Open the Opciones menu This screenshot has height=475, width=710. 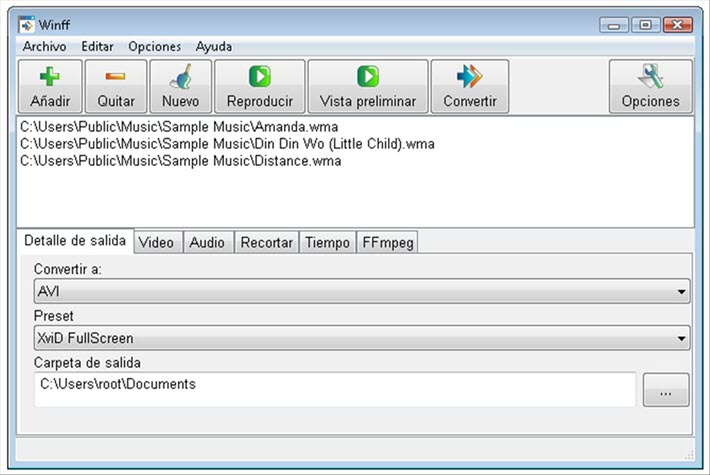click(154, 46)
